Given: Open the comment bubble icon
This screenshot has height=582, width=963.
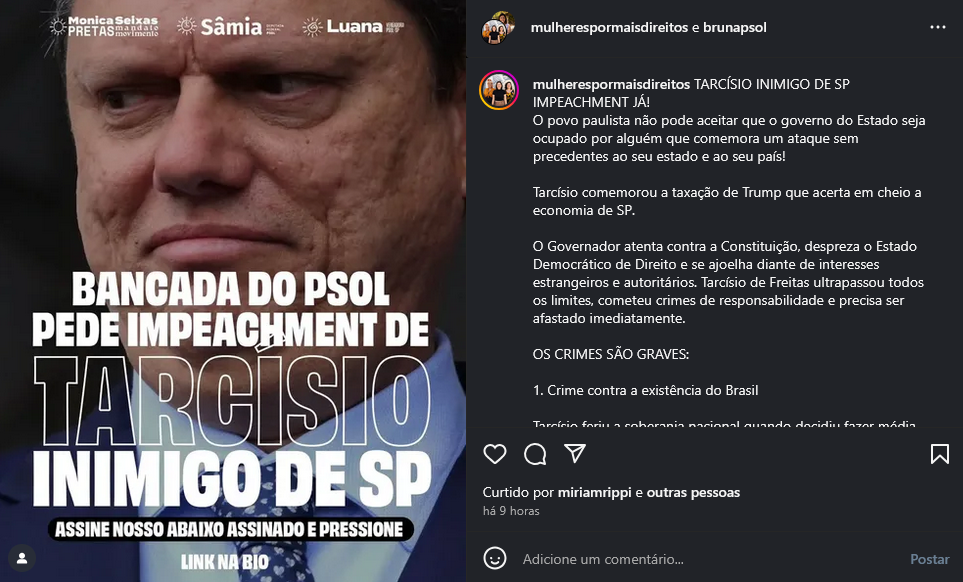Looking at the screenshot, I should click(535, 454).
